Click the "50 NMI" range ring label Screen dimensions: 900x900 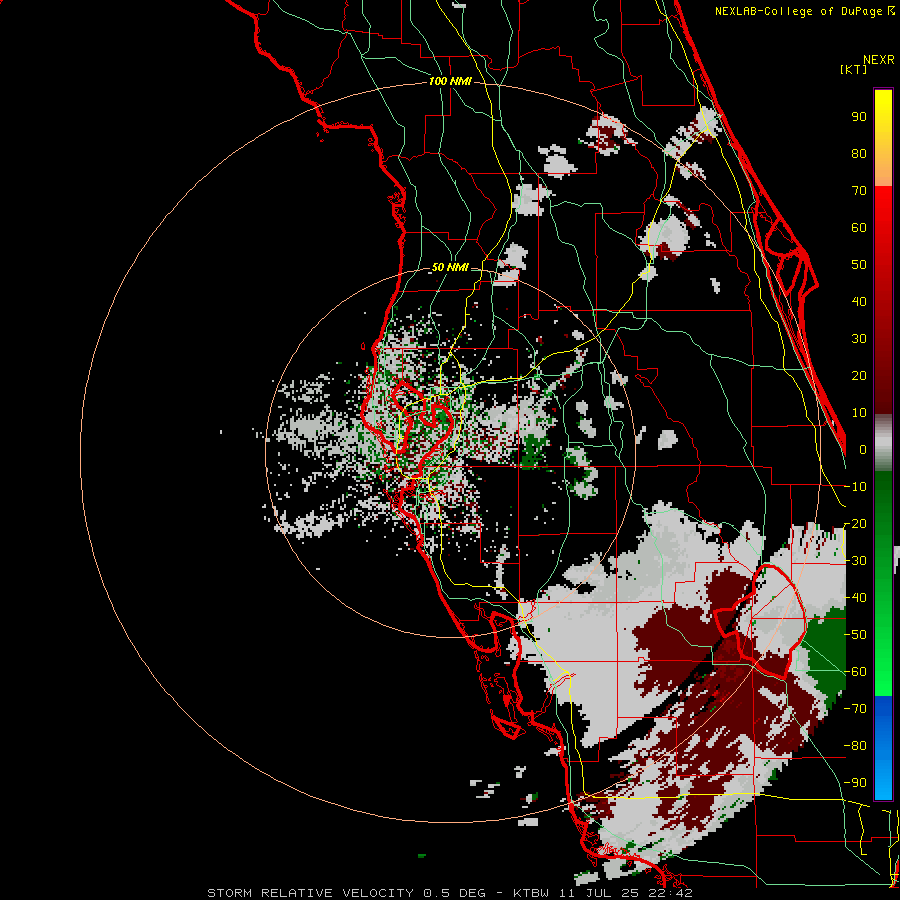449,267
